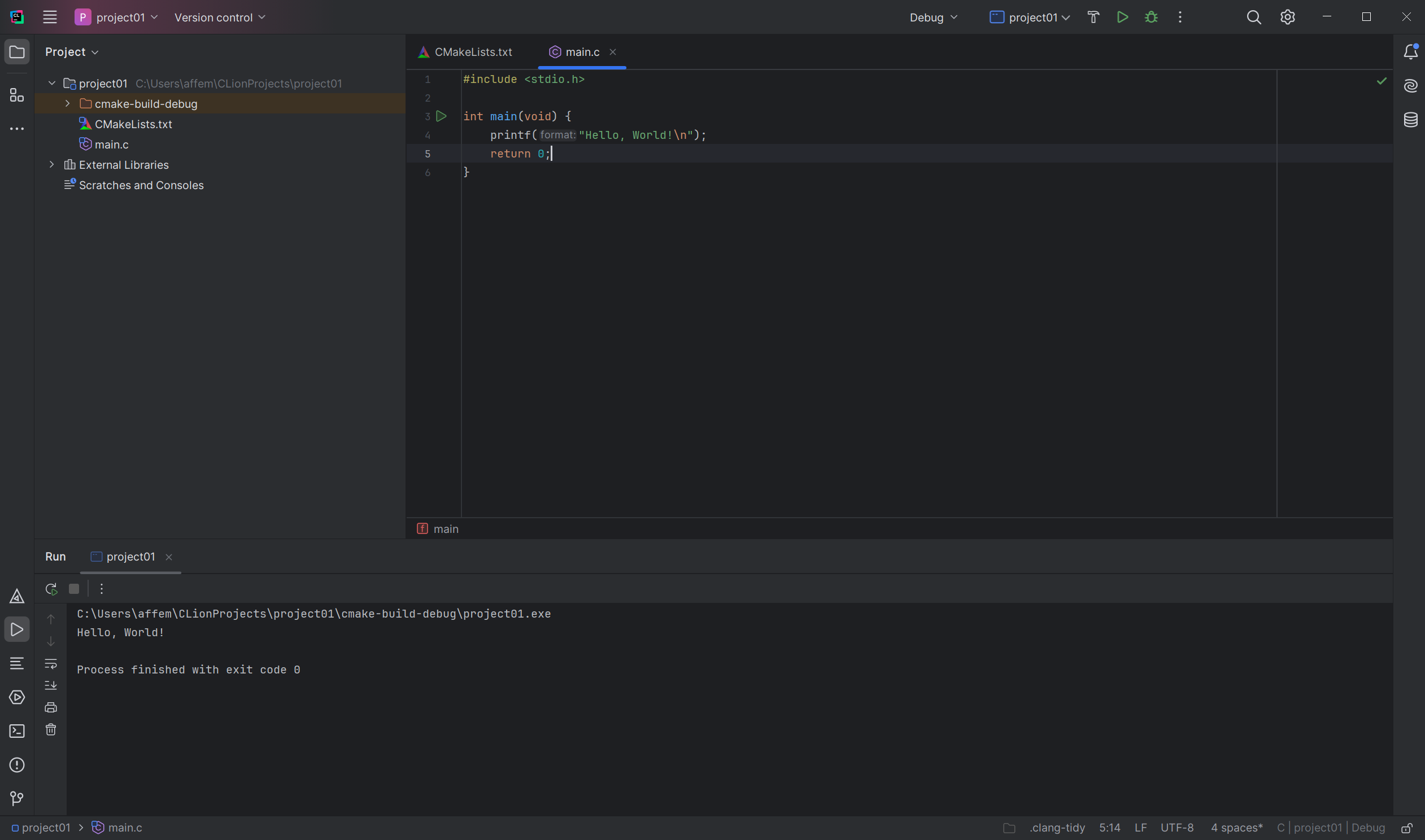Open Run tool window icon
The width and height of the screenshot is (1425, 840).
(17, 629)
